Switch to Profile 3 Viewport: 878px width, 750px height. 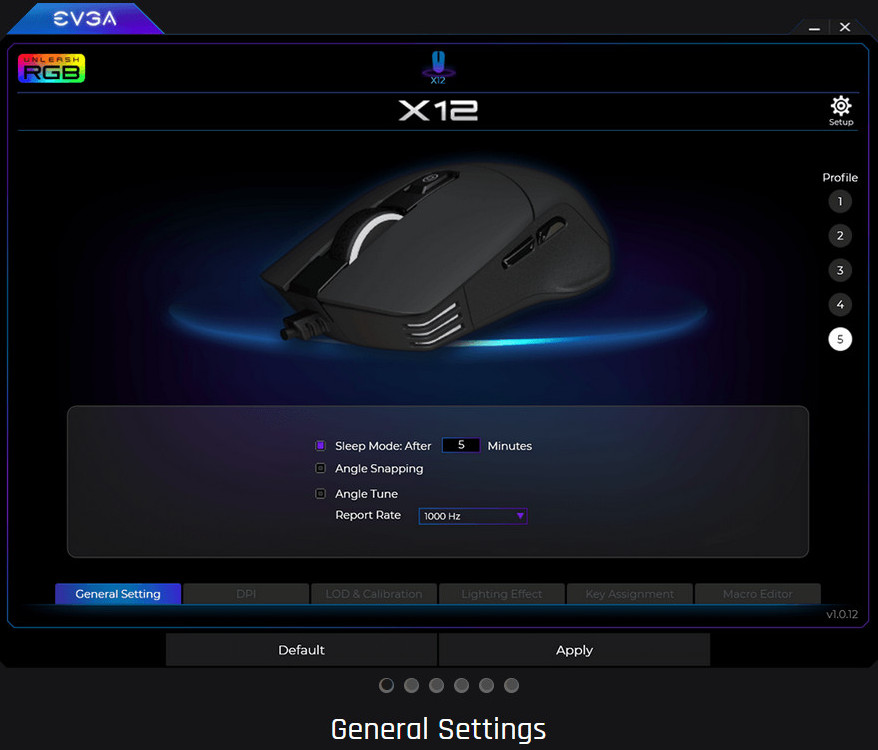pyautogui.click(x=840, y=271)
